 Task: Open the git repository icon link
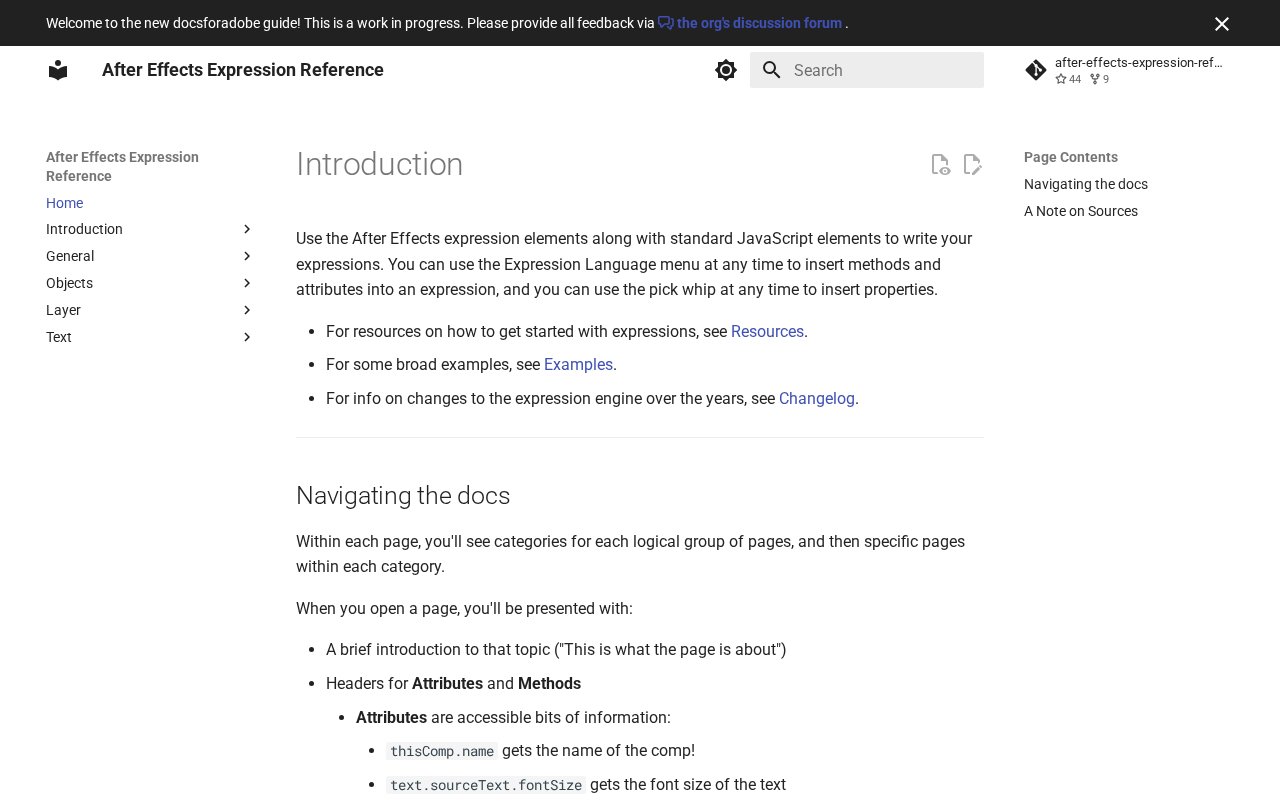[x=1036, y=70]
